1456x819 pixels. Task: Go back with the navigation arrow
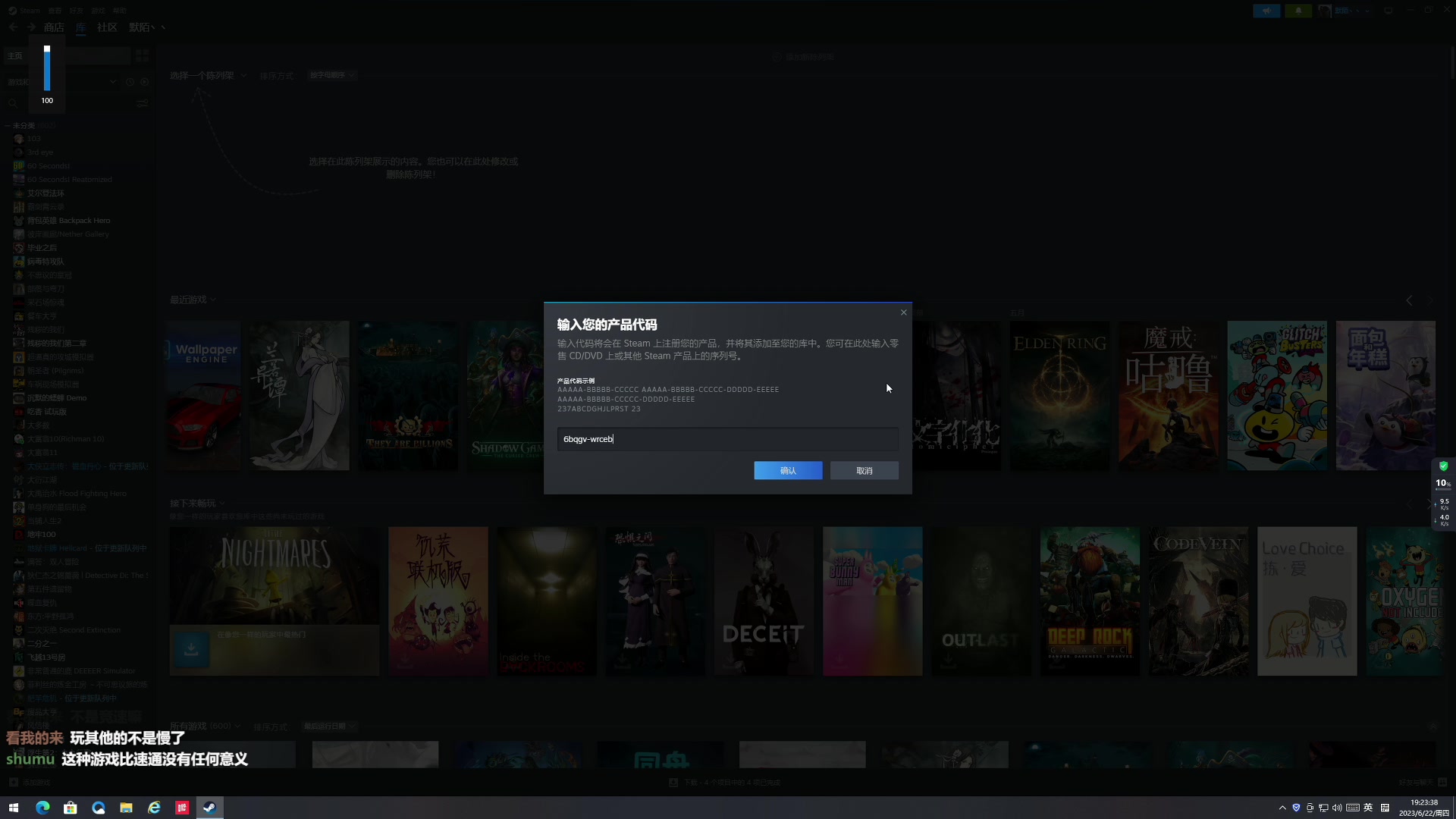(x=13, y=27)
